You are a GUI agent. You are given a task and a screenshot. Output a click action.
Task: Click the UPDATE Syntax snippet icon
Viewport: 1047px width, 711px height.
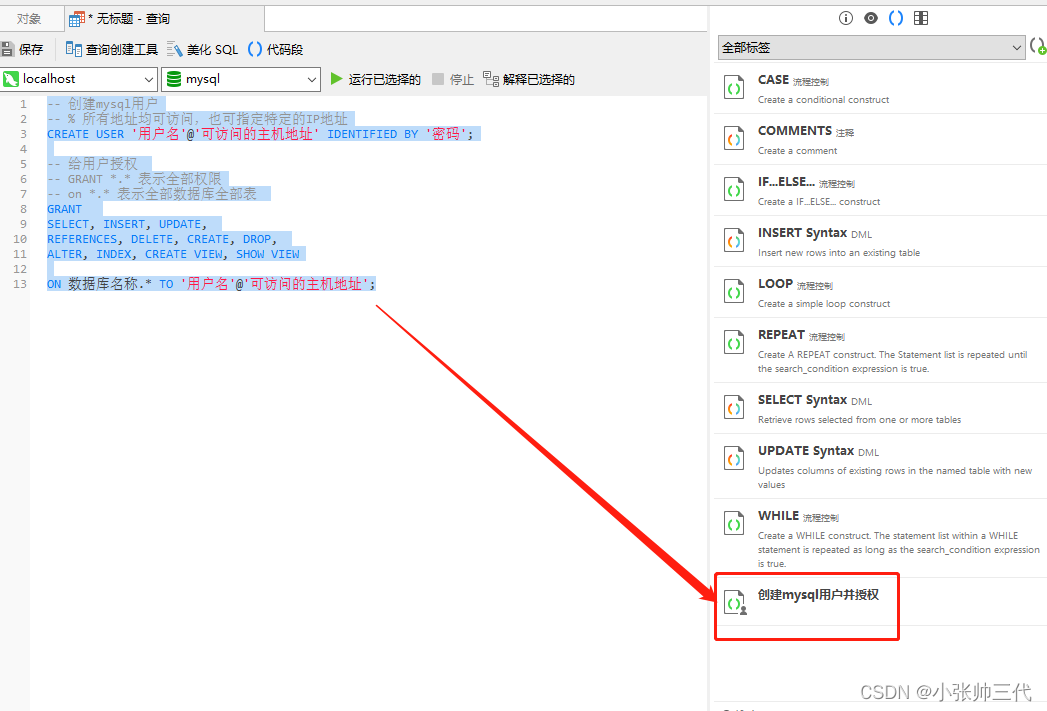pos(734,459)
